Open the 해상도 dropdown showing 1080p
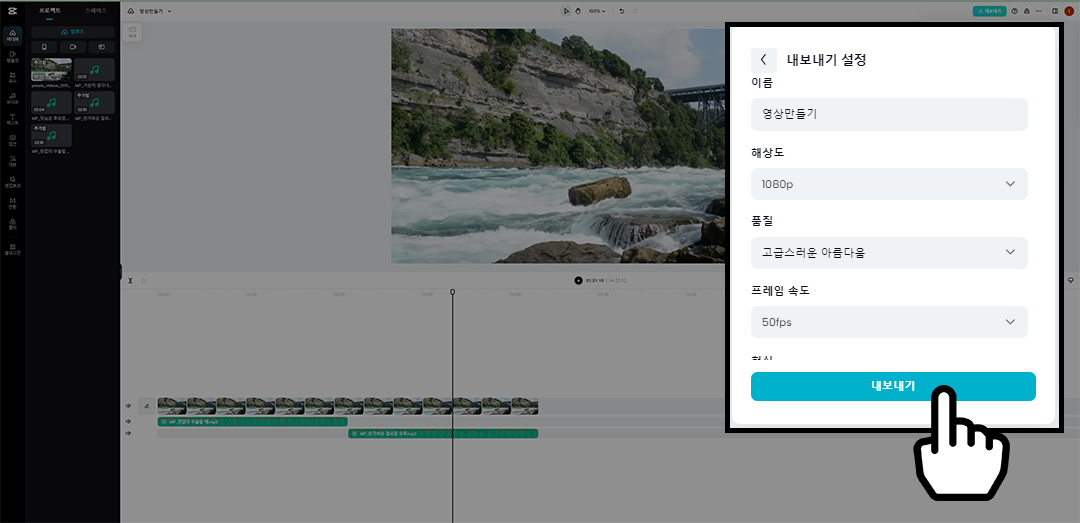This screenshot has width=1080, height=523. 889,184
